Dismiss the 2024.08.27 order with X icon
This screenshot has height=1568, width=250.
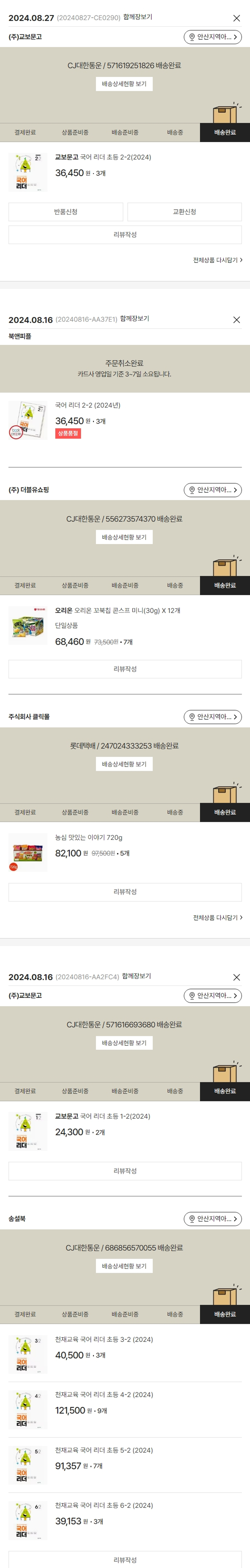tap(237, 18)
